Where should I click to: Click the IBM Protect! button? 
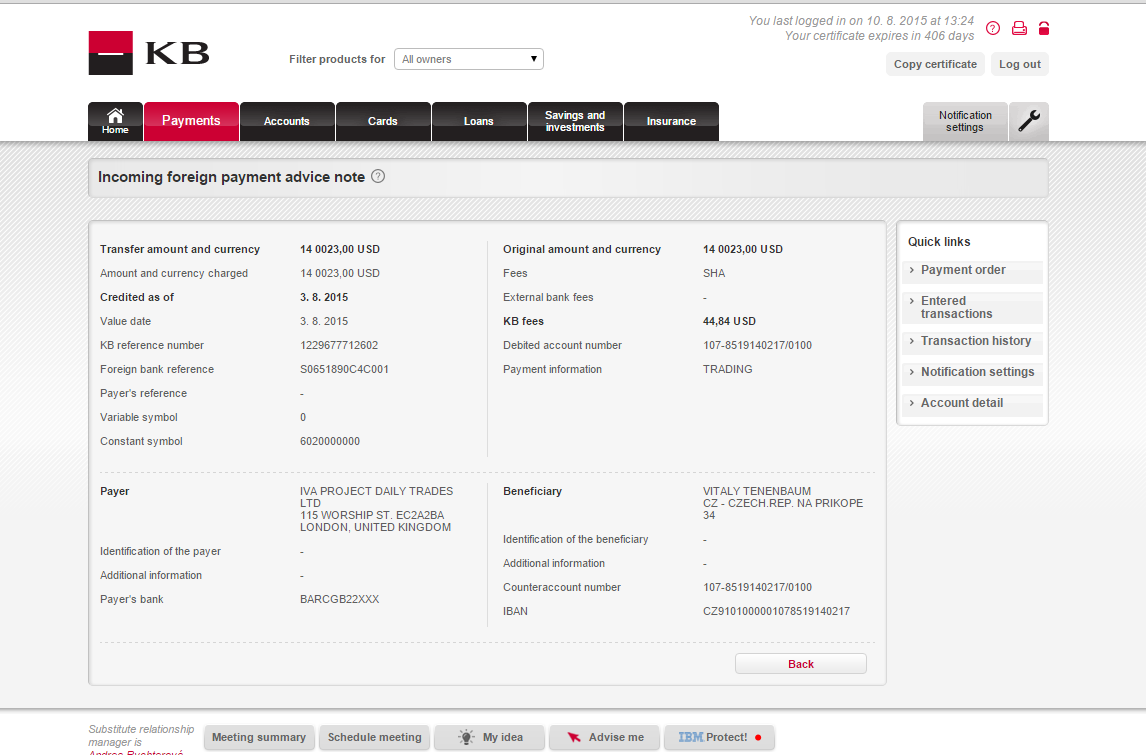pos(719,737)
